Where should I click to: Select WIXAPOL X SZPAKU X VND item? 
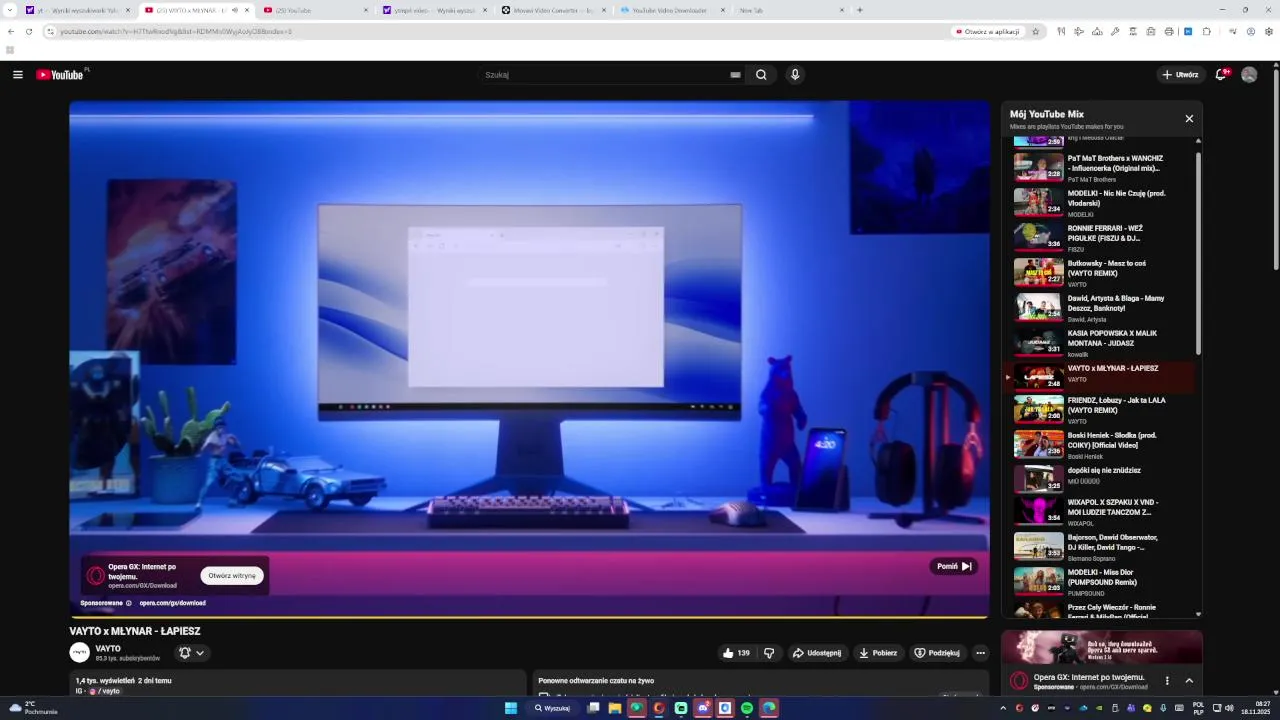1099,511
